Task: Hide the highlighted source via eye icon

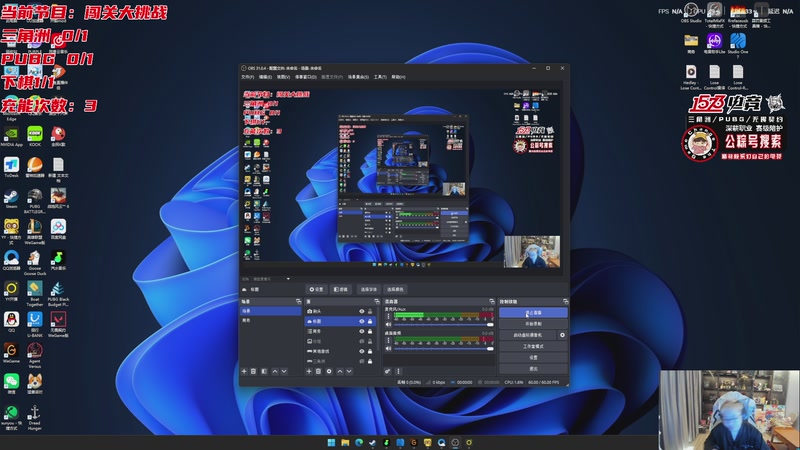Action: [362, 321]
